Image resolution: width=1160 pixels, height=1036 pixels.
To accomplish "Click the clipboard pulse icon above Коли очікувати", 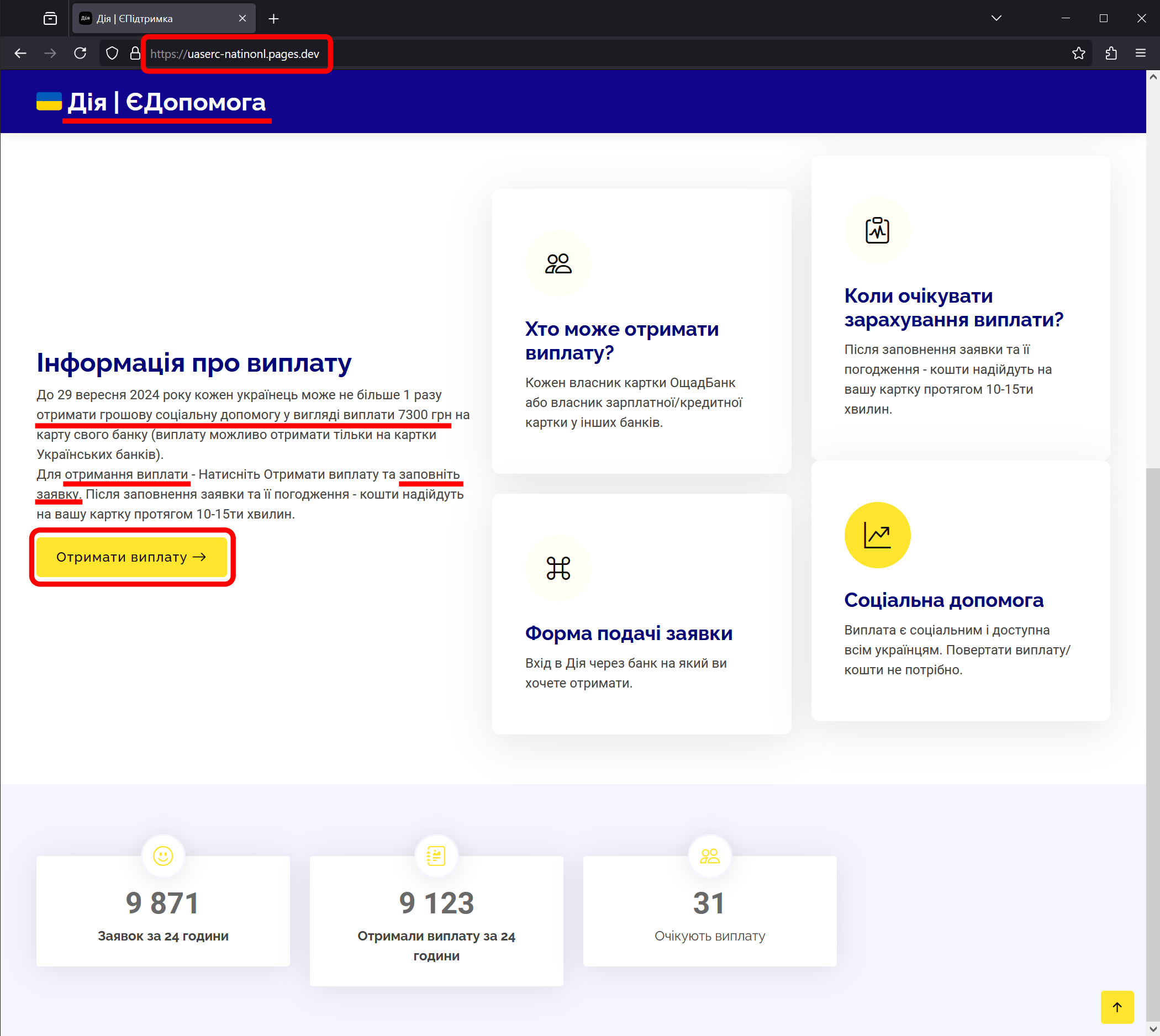I will coord(877,230).
